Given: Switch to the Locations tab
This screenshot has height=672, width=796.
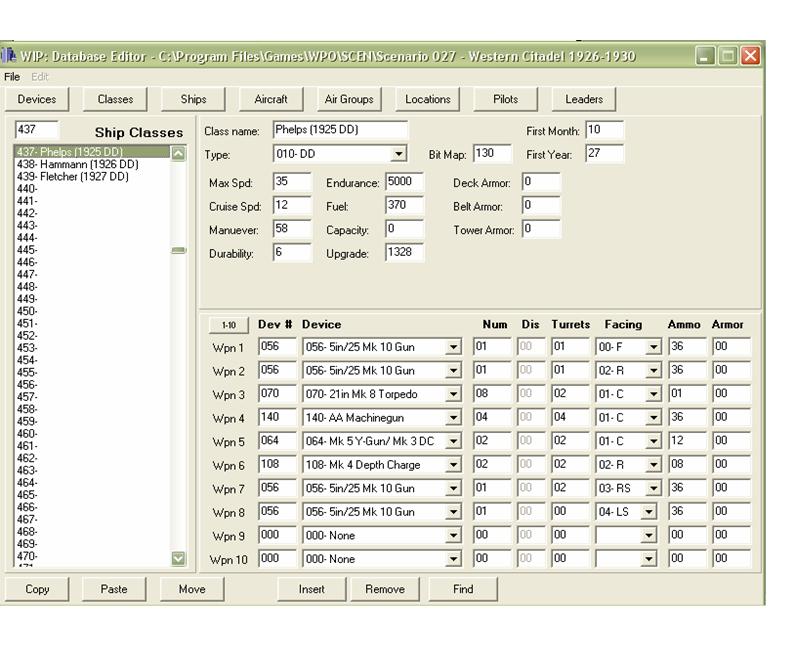Looking at the screenshot, I should [x=427, y=99].
